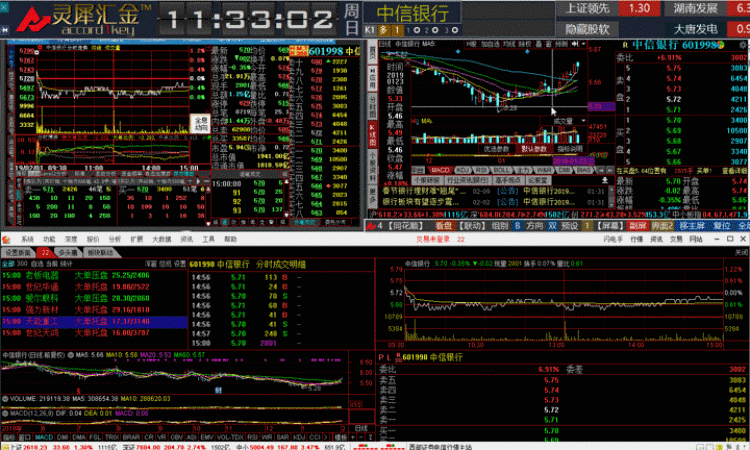The width and height of the screenshot is (750, 450).
Task: Click the download arrow icon in news panel
Action: click(605, 180)
